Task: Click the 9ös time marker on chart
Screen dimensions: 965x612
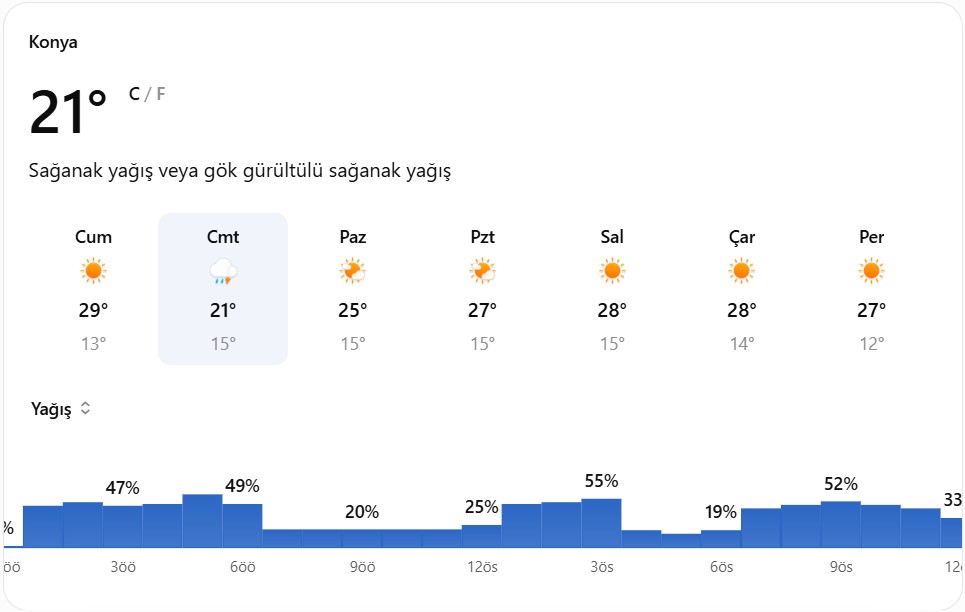Action: click(841, 567)
